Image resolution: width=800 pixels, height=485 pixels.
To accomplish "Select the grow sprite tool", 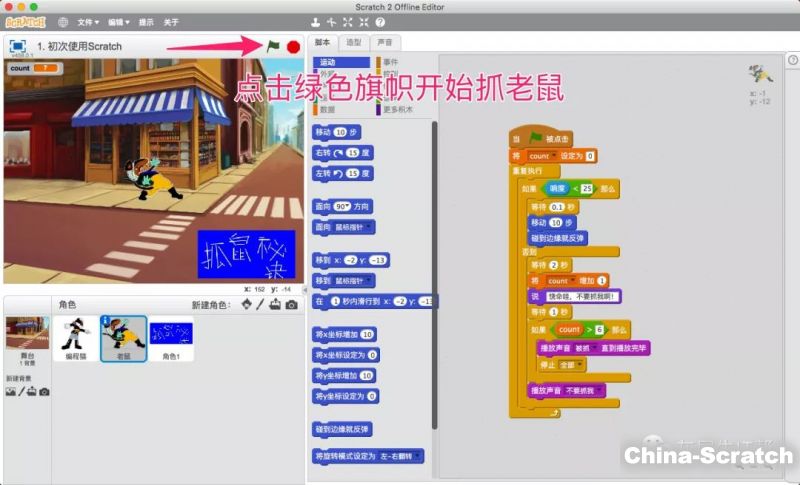I will pyautogui.click(x=347, y=22).
